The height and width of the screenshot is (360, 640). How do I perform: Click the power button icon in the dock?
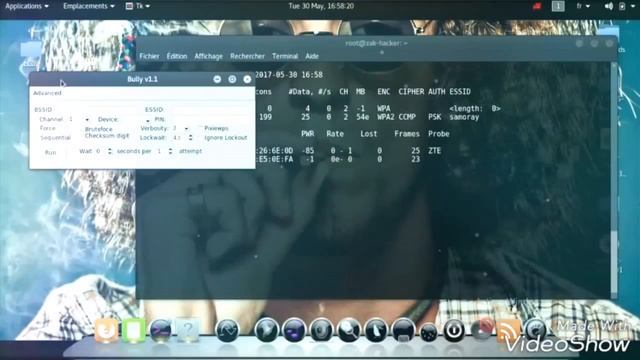click(454, 330)
